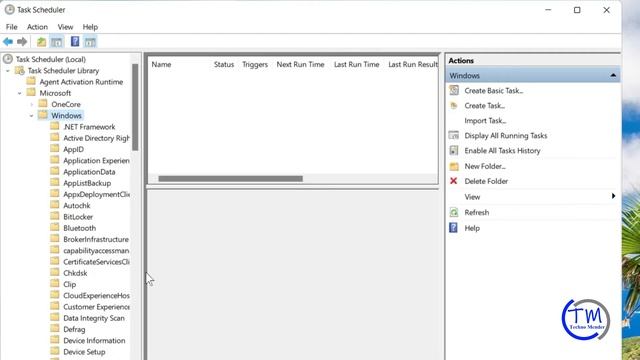Viewport: 640px width, 360px height.
Task: Click the Create Task icon in Actions
Action: tap(453, 106)
